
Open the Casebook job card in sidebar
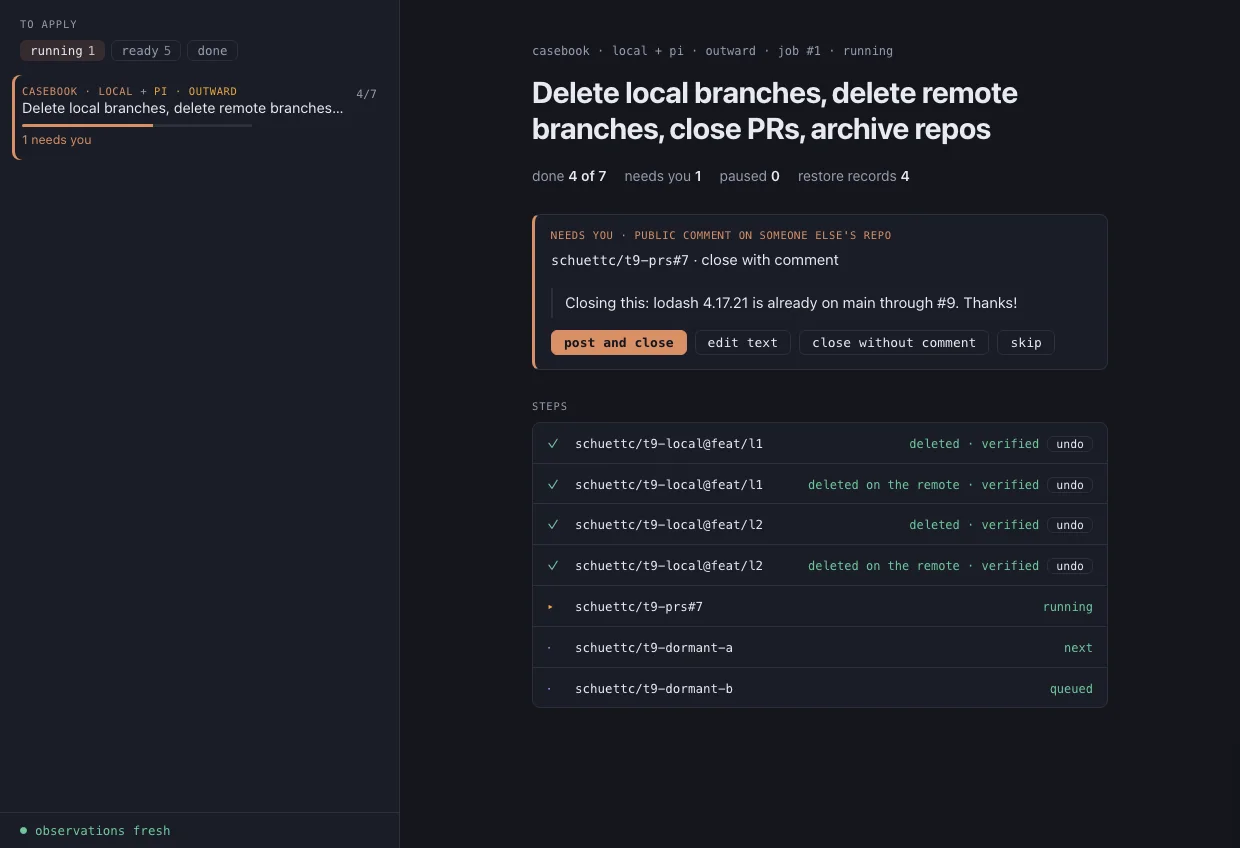[x=199, y=117]
